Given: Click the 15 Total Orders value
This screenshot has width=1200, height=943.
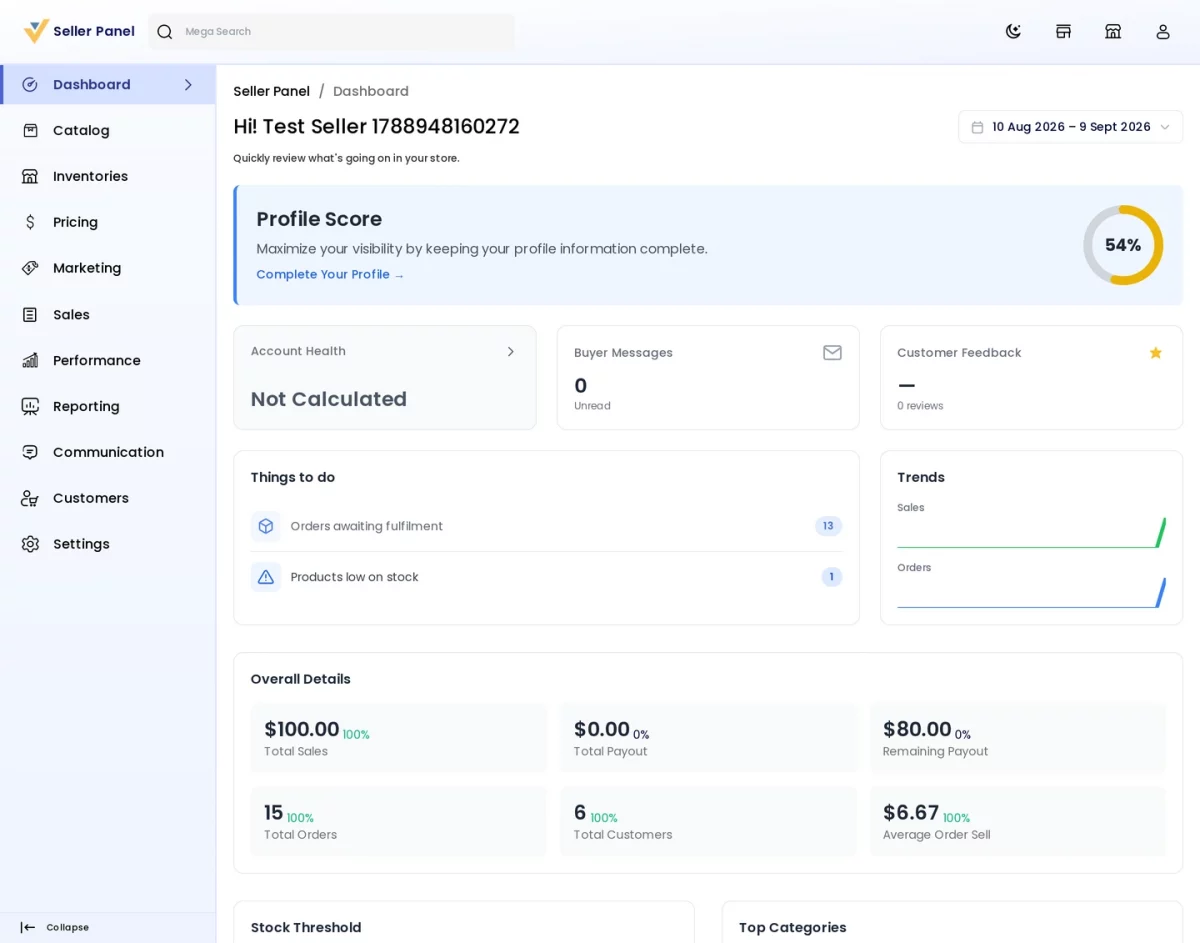Looking at the screenshot, I should (274, 813).
